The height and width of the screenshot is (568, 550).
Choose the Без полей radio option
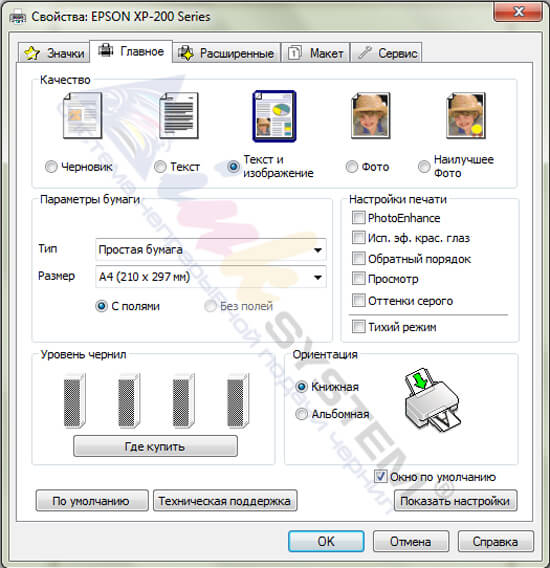pyautogui.click(x=210, y=306)
